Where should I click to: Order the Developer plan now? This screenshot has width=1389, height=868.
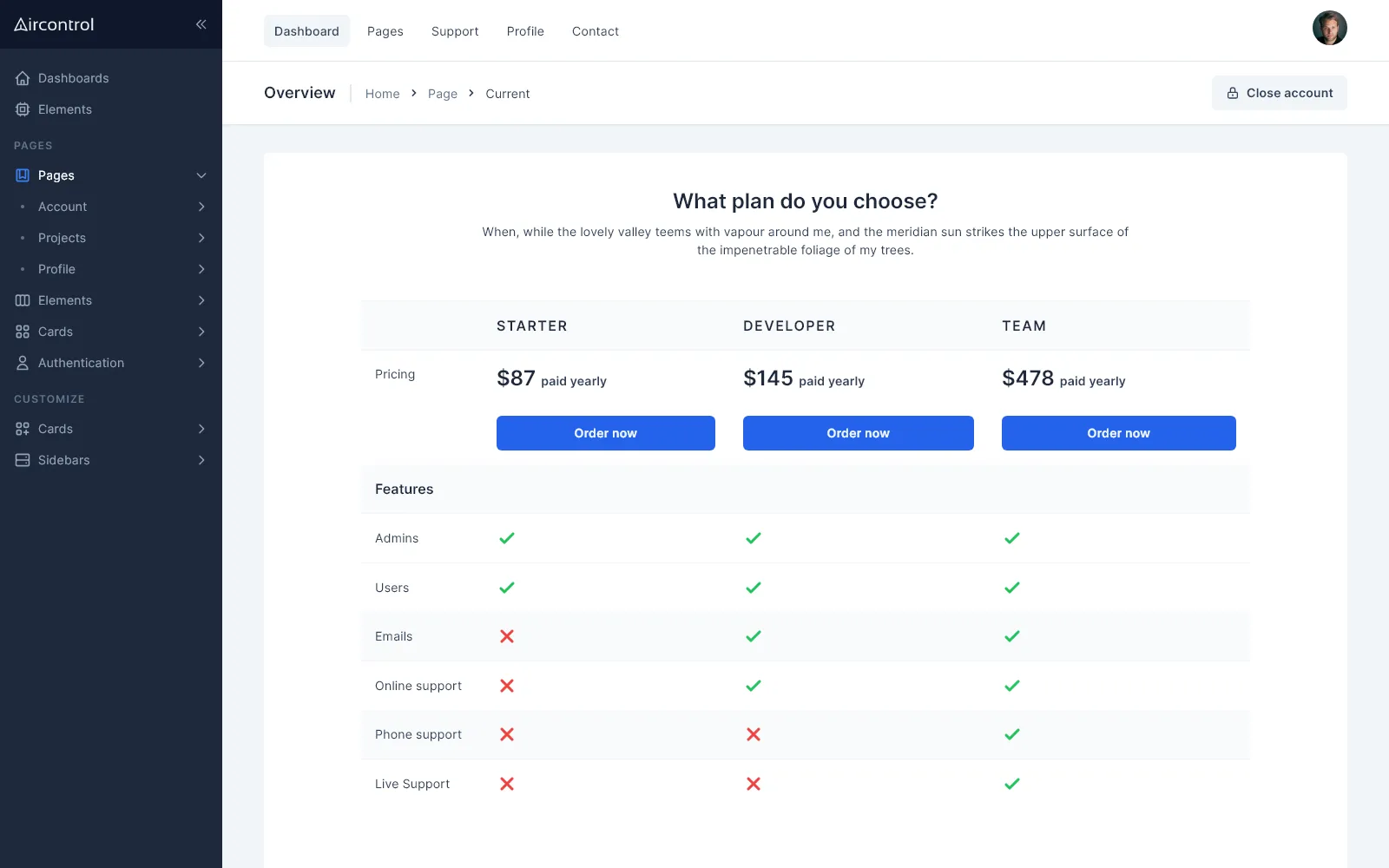coord(859,433)
